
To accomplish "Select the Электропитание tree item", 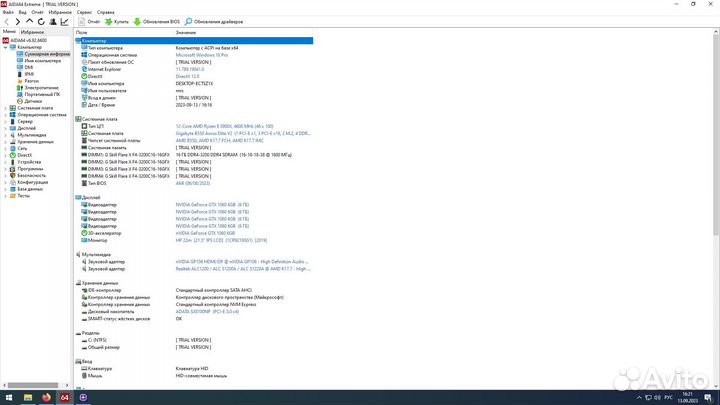I will (41, 88).
